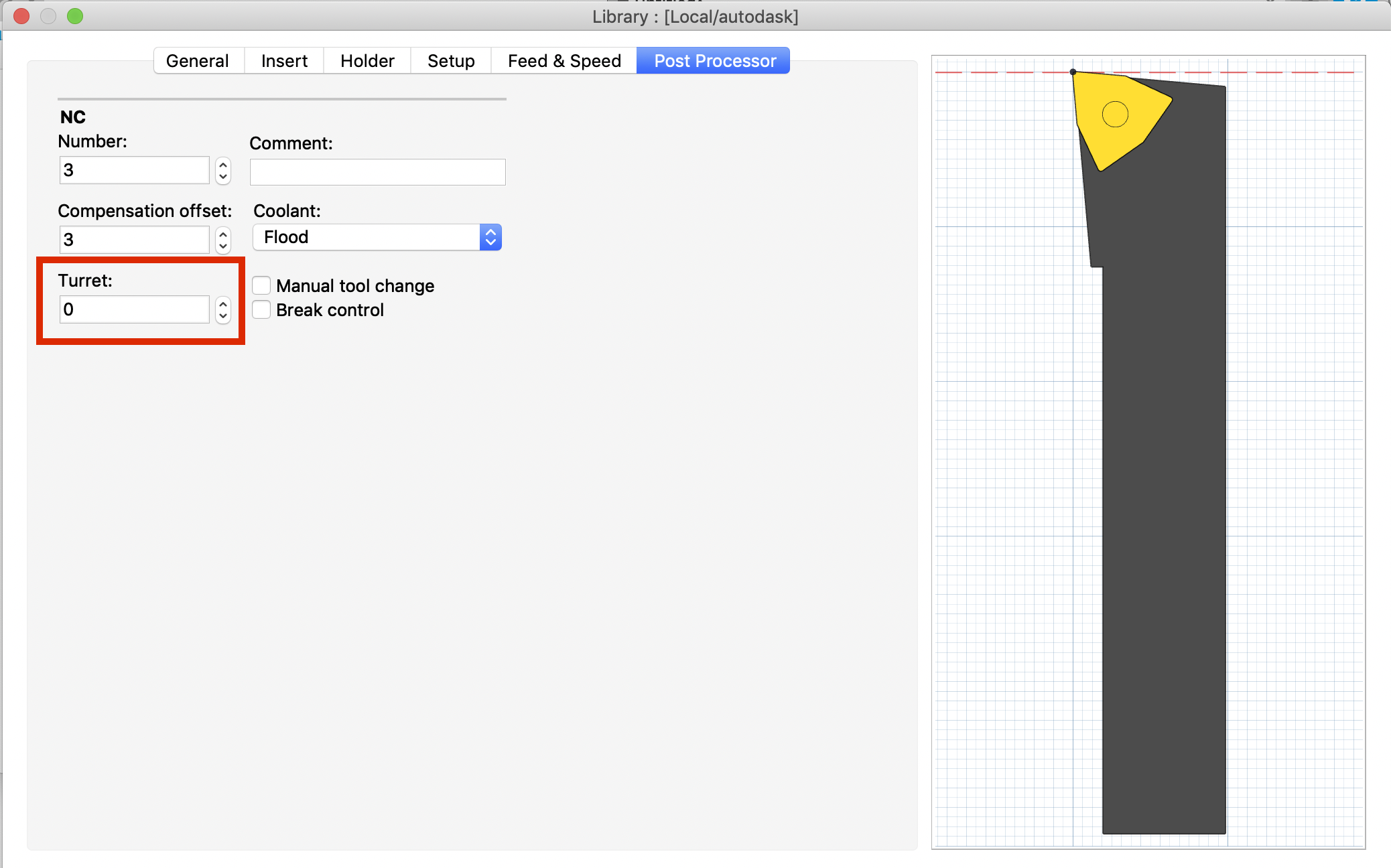Open the Setup tab

click(x=451, y=61)
